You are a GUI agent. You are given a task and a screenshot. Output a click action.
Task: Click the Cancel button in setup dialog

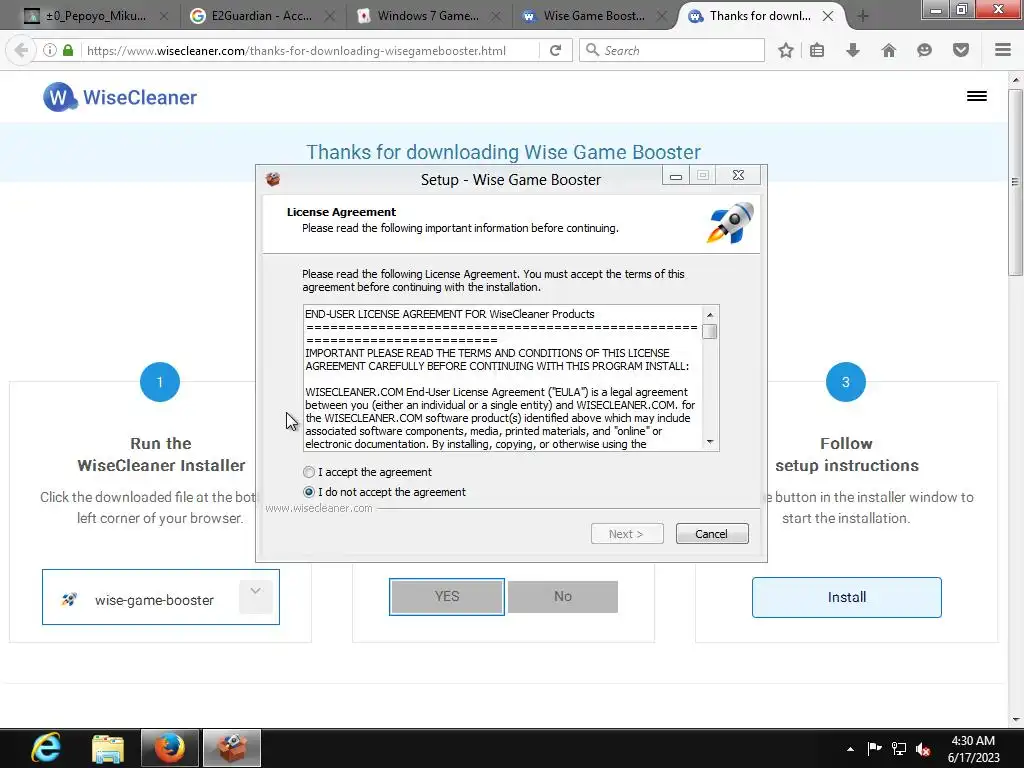(x=712, y=534)
